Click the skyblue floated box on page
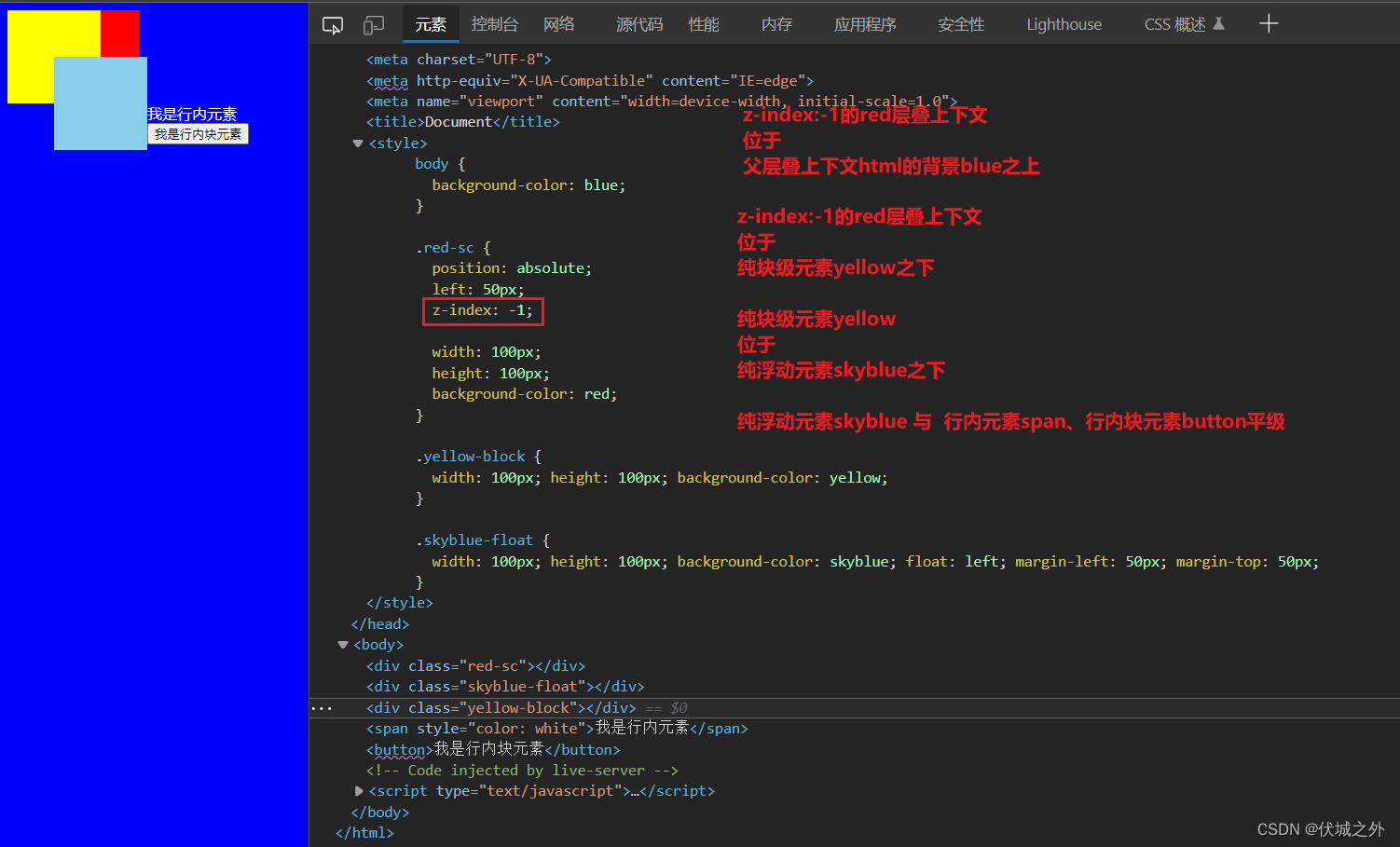The width and height of the screenshot is (1400, 847). coord(101,103)
